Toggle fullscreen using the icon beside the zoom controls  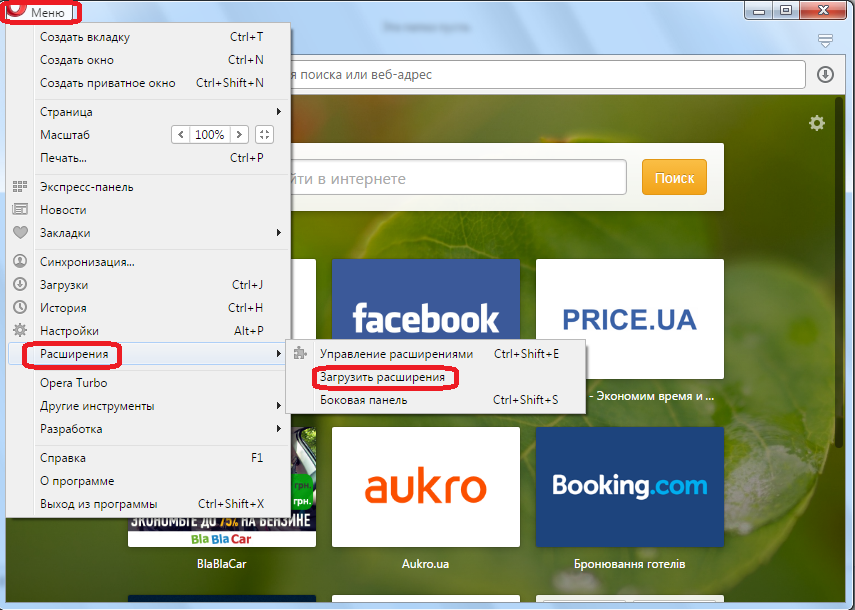(264, 134)
